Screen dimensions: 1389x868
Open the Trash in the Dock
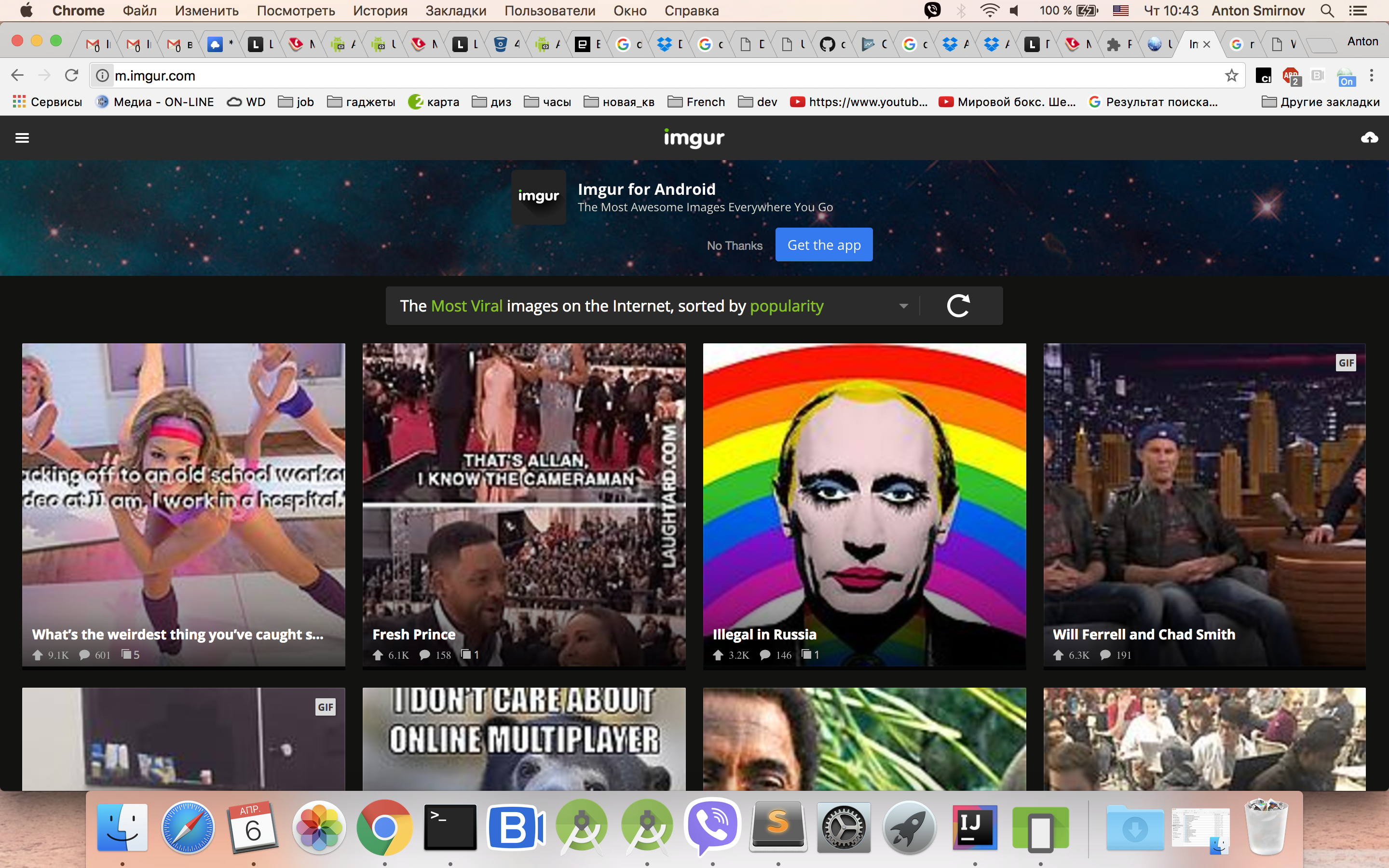click(x=1266, y=827)
